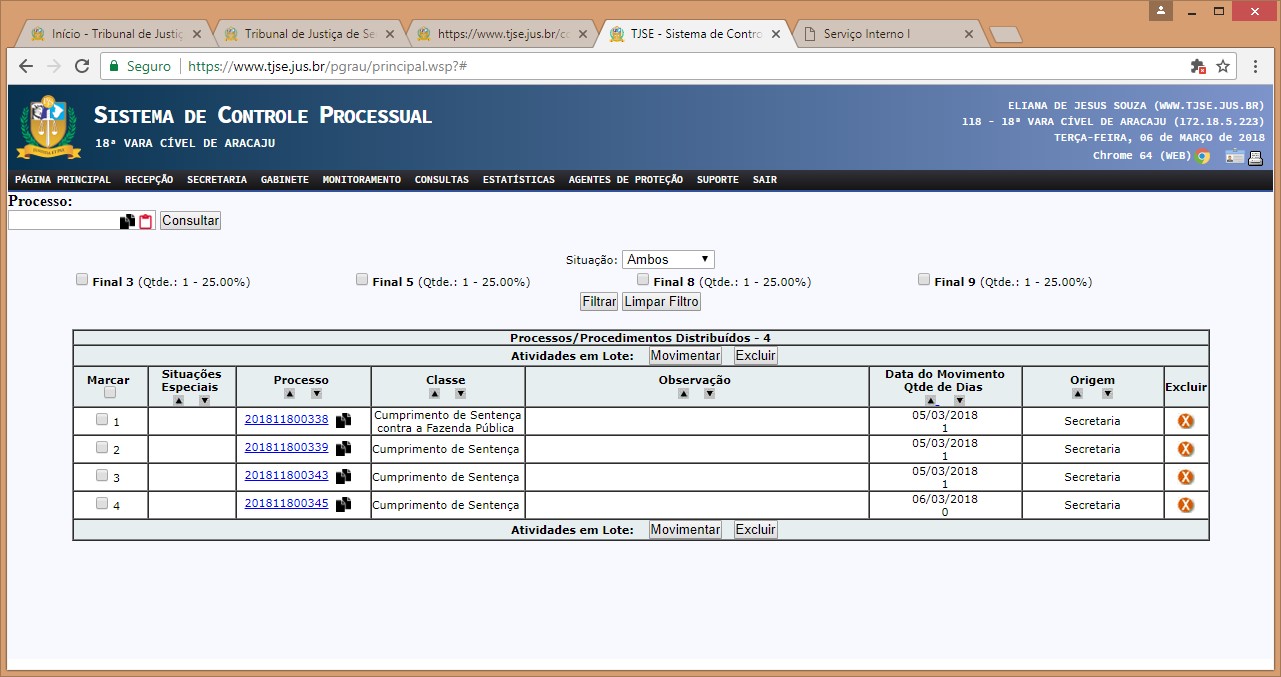Click copy icon beside process 201811800345
Screen dimensions: 1281x677
343,505
